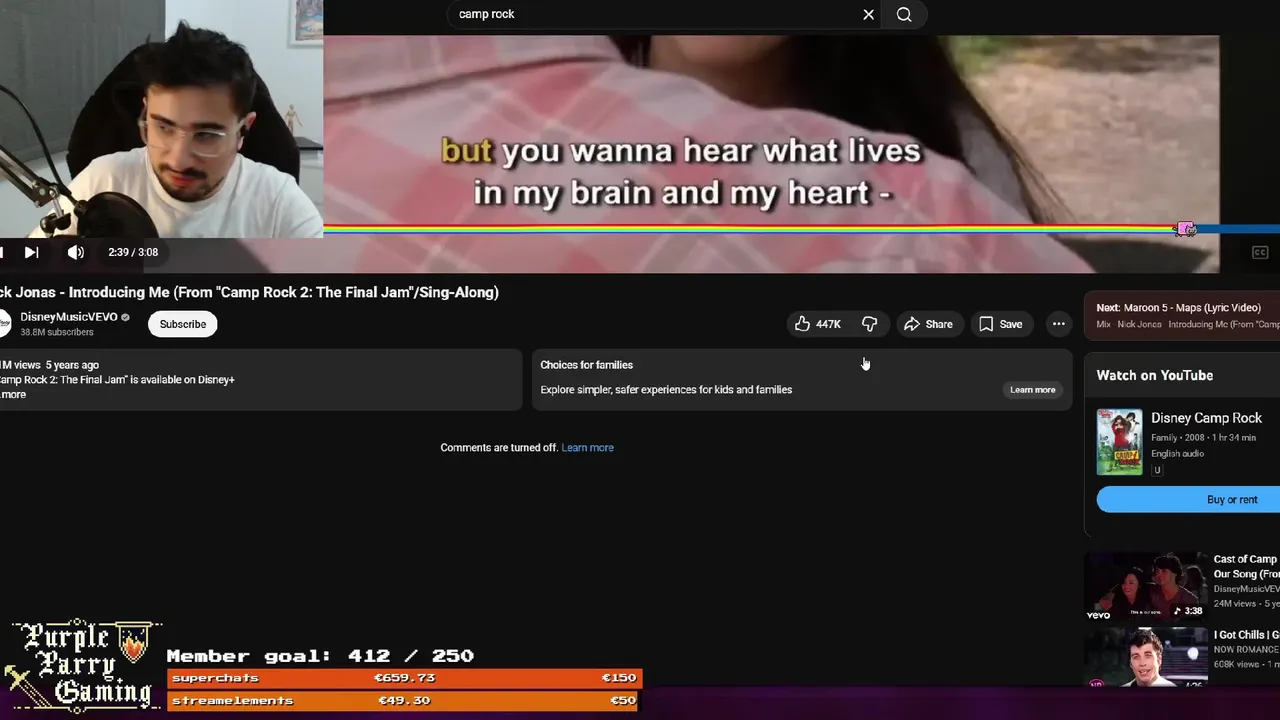
Task: Dislike the video with thumbs down
Action: click(869, 324)
